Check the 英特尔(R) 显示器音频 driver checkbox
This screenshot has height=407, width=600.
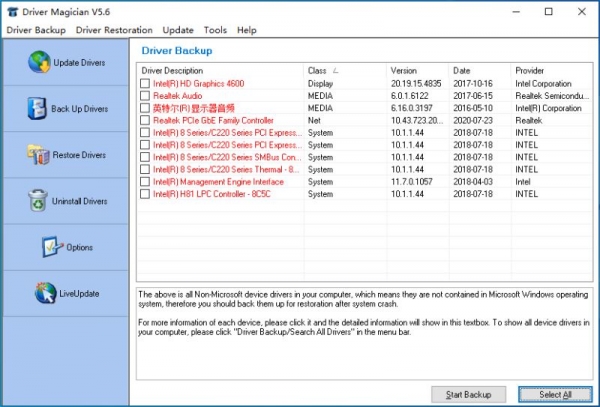click(x=145, y=108)
